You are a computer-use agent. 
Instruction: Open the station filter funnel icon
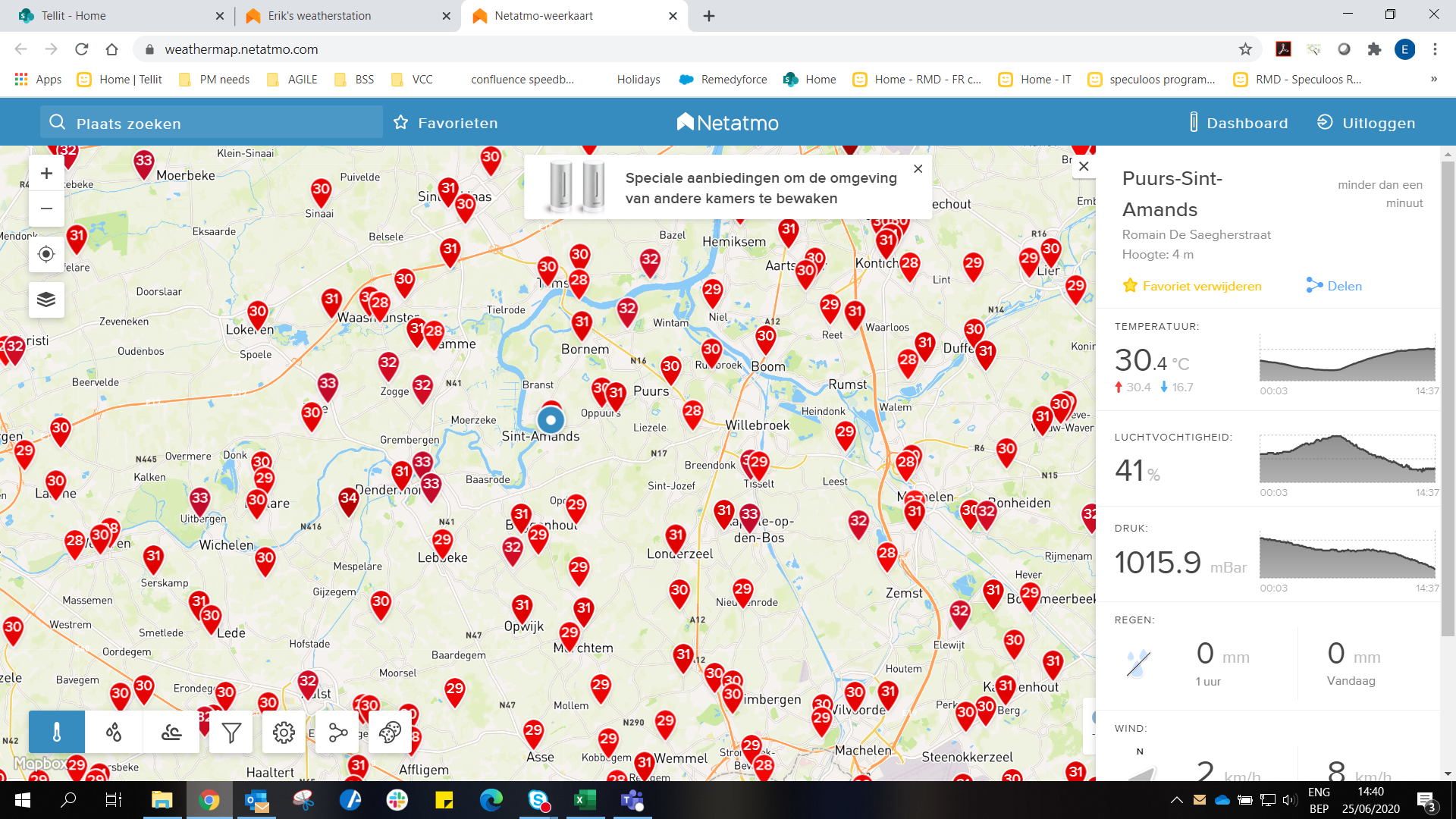click(231, 732)
